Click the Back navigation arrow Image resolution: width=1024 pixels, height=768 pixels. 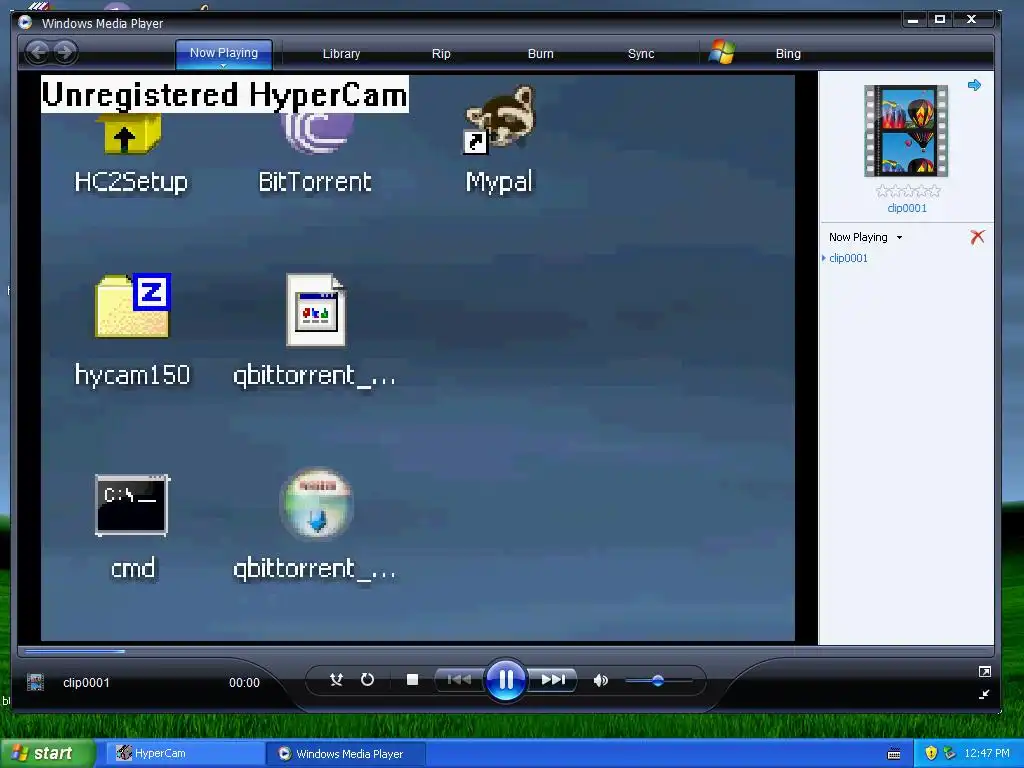[38, 52]
